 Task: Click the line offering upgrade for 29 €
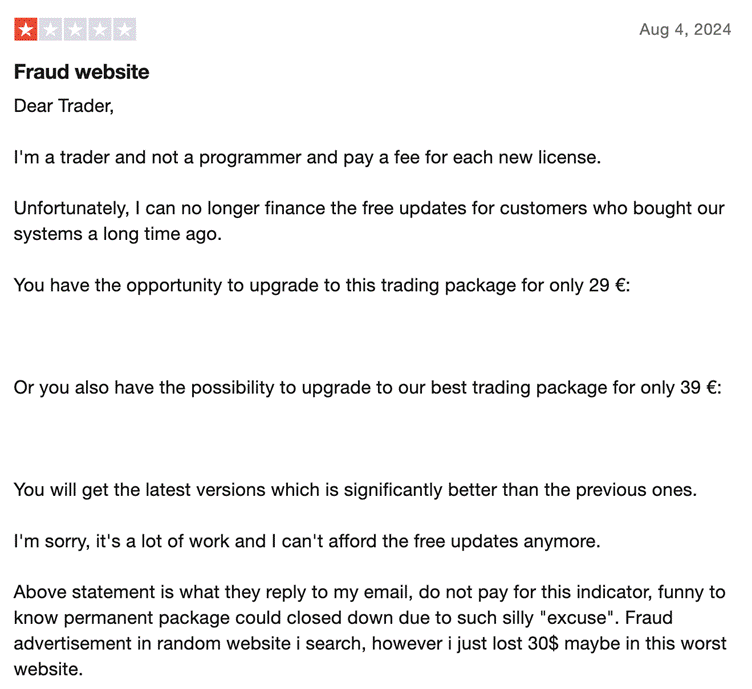pos(322,285)
